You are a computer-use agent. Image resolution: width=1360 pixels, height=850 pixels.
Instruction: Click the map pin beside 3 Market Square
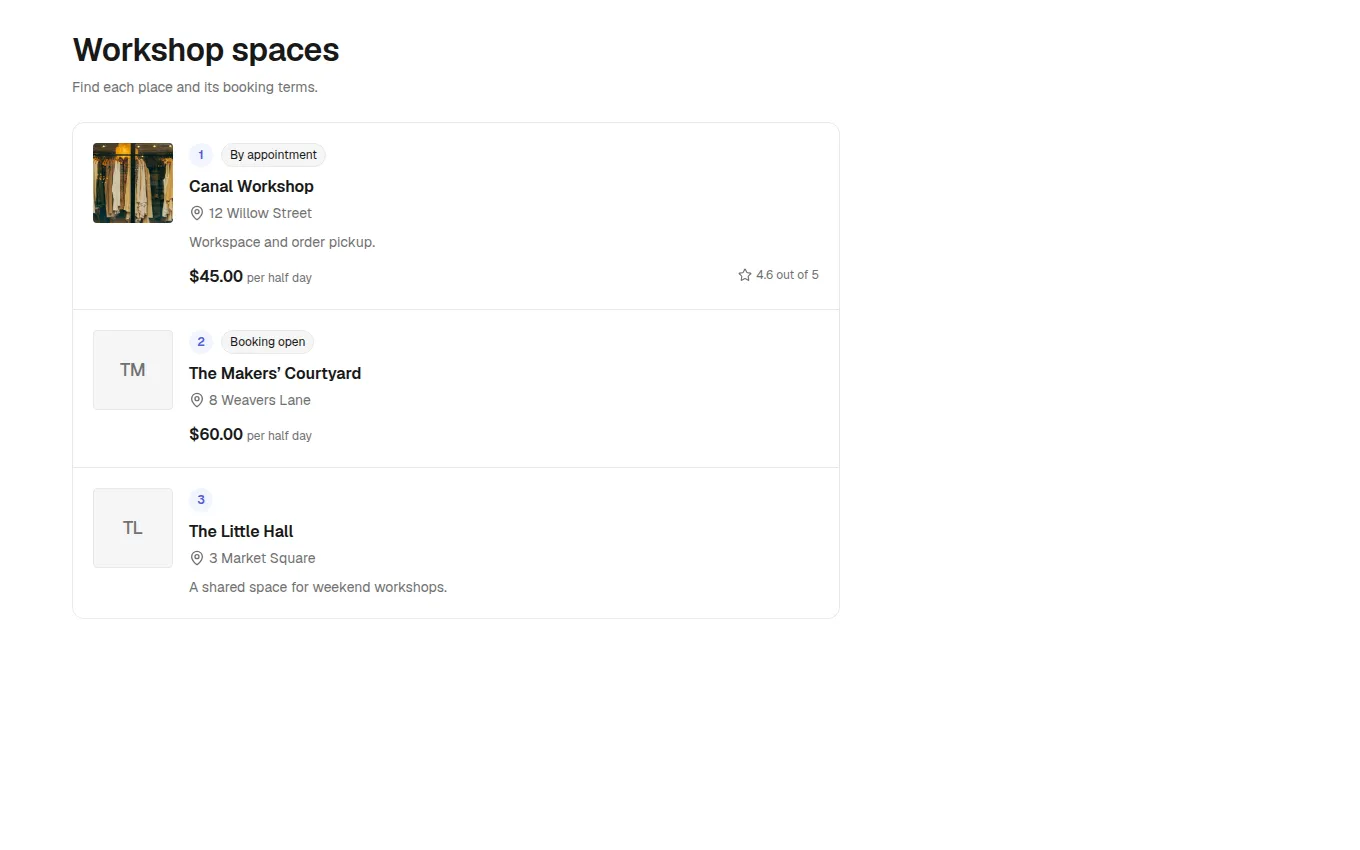click(x=197, y=558)
